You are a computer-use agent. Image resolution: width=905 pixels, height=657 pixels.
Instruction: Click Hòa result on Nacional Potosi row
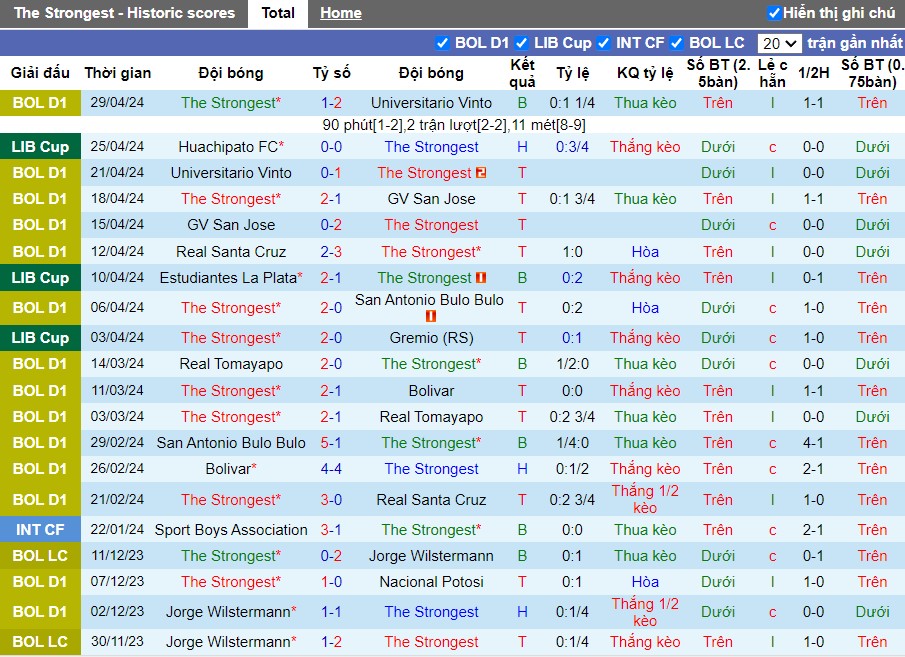click(x=645, y=582)
